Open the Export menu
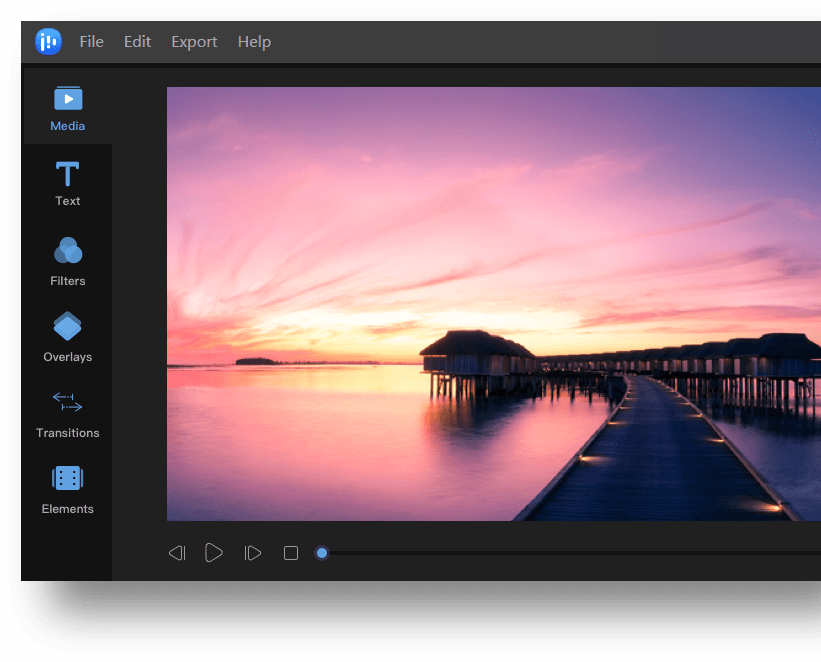 (x=193, y=41)
